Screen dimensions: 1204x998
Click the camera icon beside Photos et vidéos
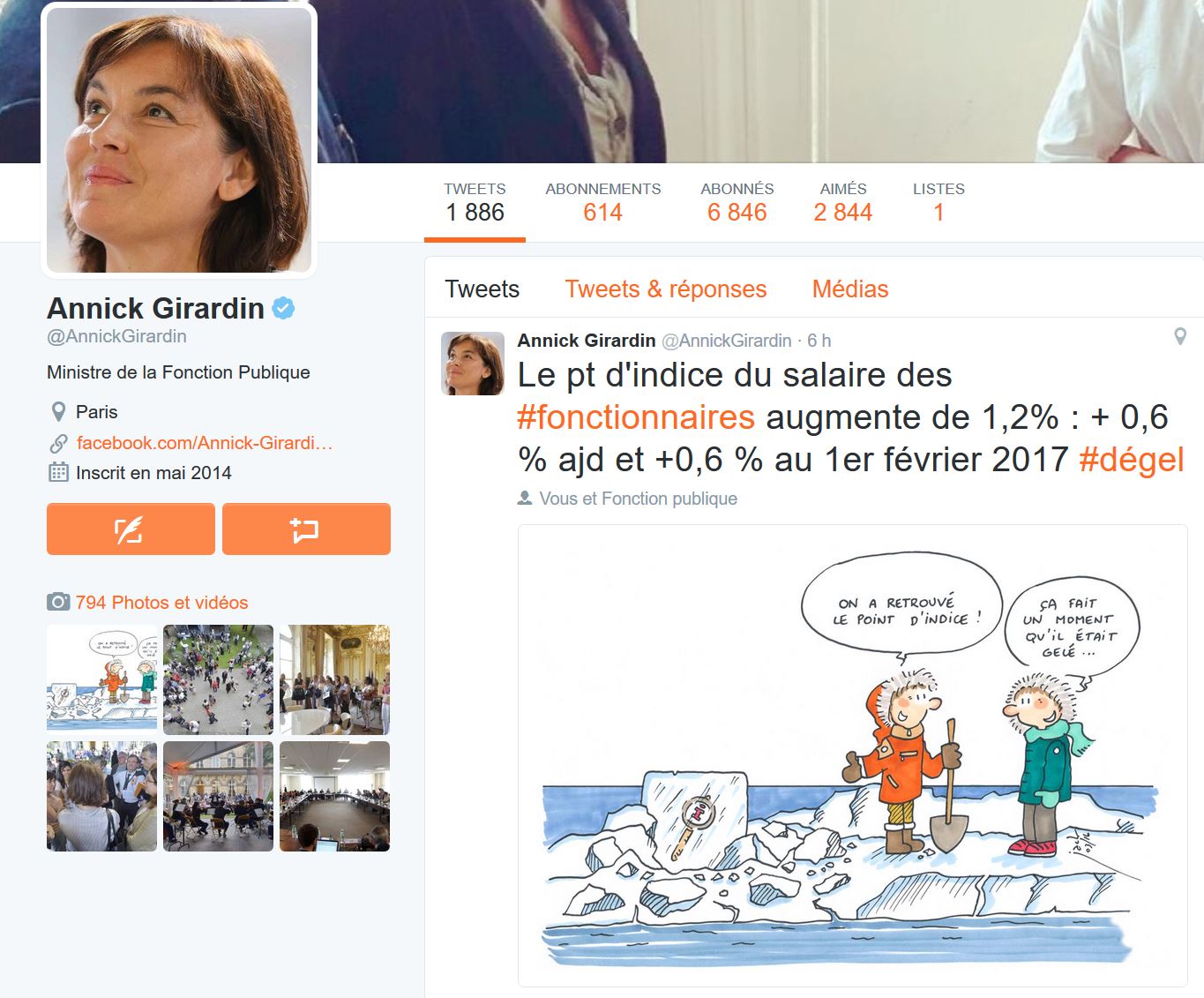58,603
